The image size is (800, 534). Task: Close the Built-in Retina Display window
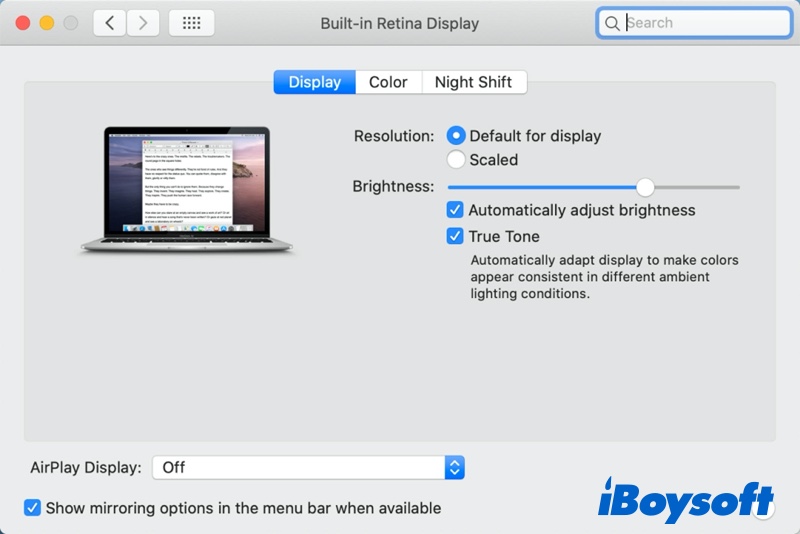pos(23,22)
